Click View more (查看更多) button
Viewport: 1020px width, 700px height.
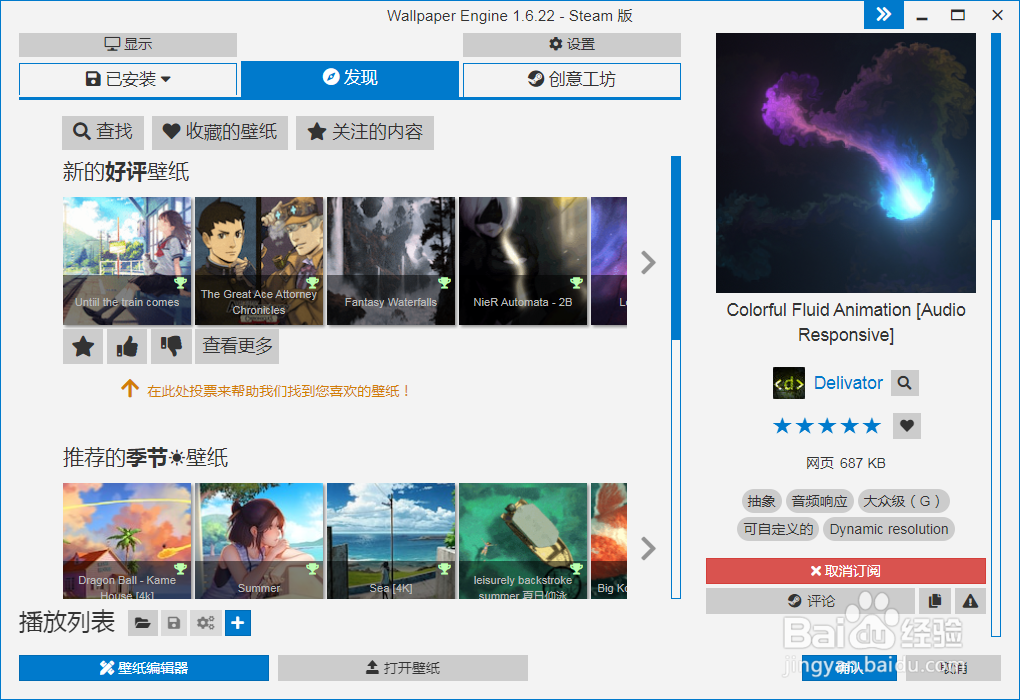(237, 346)
